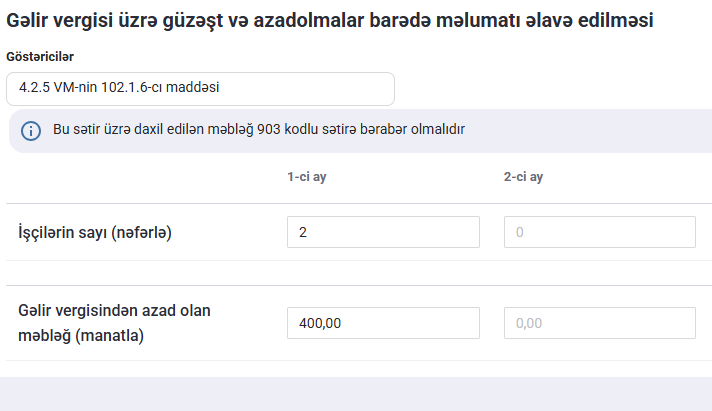
Task: Click the disabled 0,00 field for 2-ci ay
Action: [x=599, y=323]
